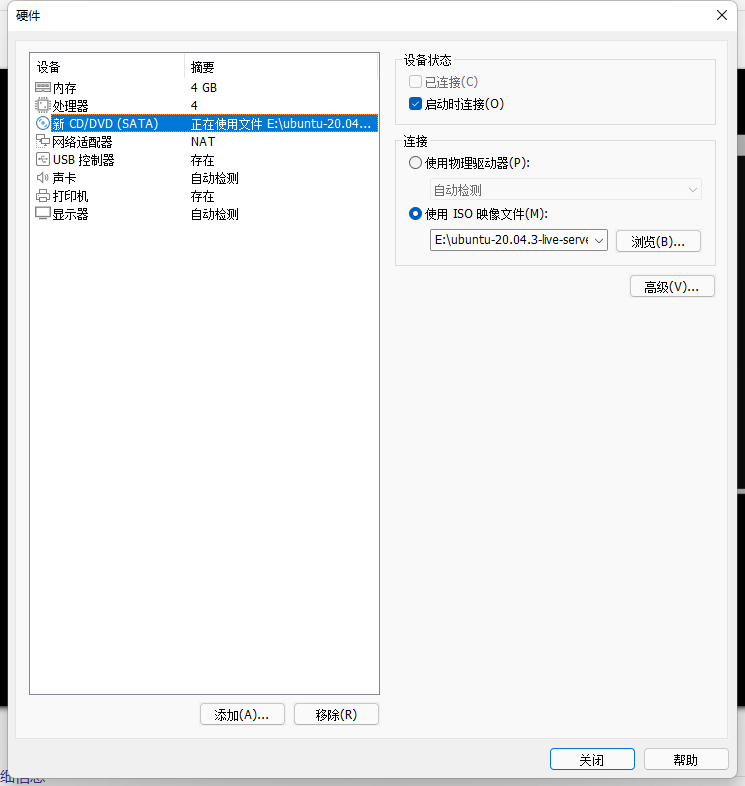This screenshot has height=786, width=745.
Task: Click the printer (打印机) icon
Action: tap(43, 196)
